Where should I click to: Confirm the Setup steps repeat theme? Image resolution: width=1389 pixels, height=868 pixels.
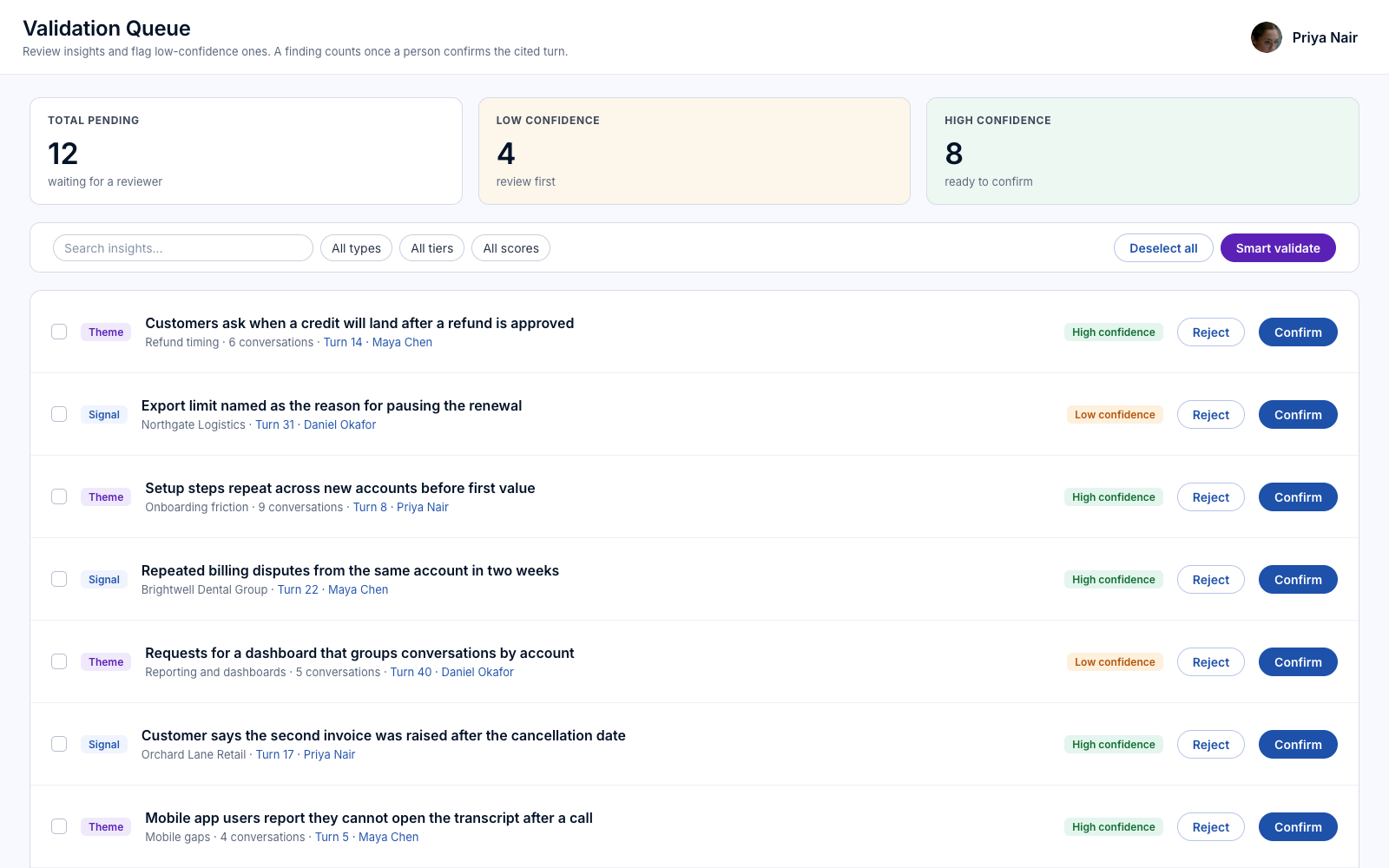click(x=1298, y=497)
